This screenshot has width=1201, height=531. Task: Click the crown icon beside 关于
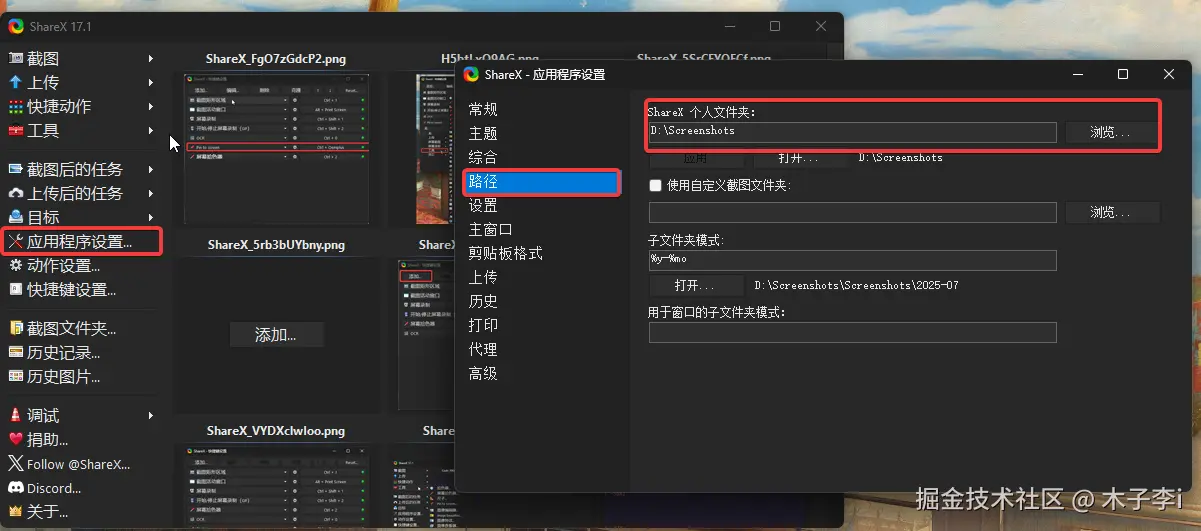(15, 512)
